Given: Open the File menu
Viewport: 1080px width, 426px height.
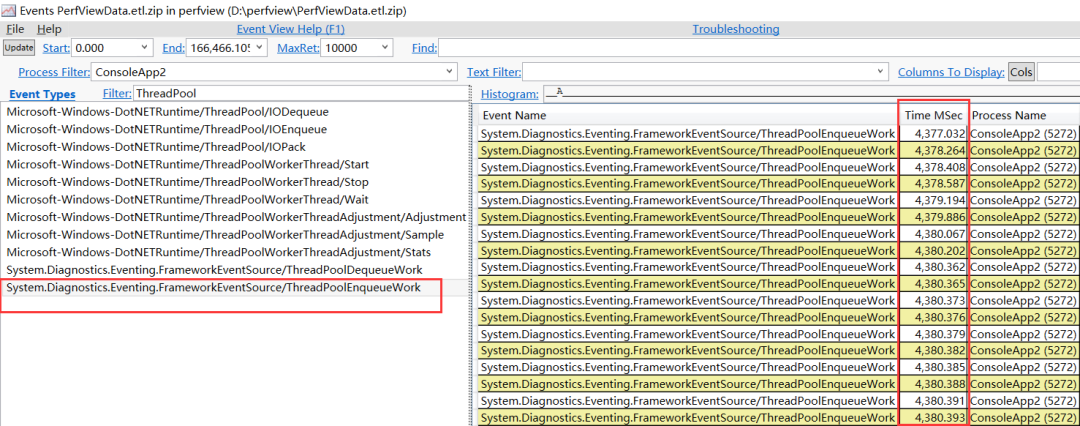Looking at the screenshot, I should (15, 29).
